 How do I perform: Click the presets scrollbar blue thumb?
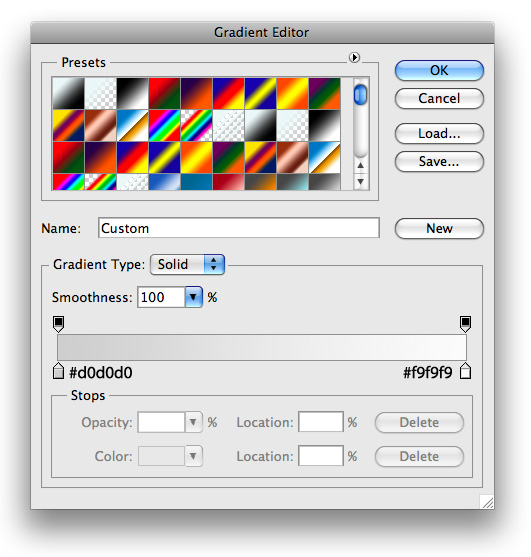pyautogui.click(x=361, y=94)
